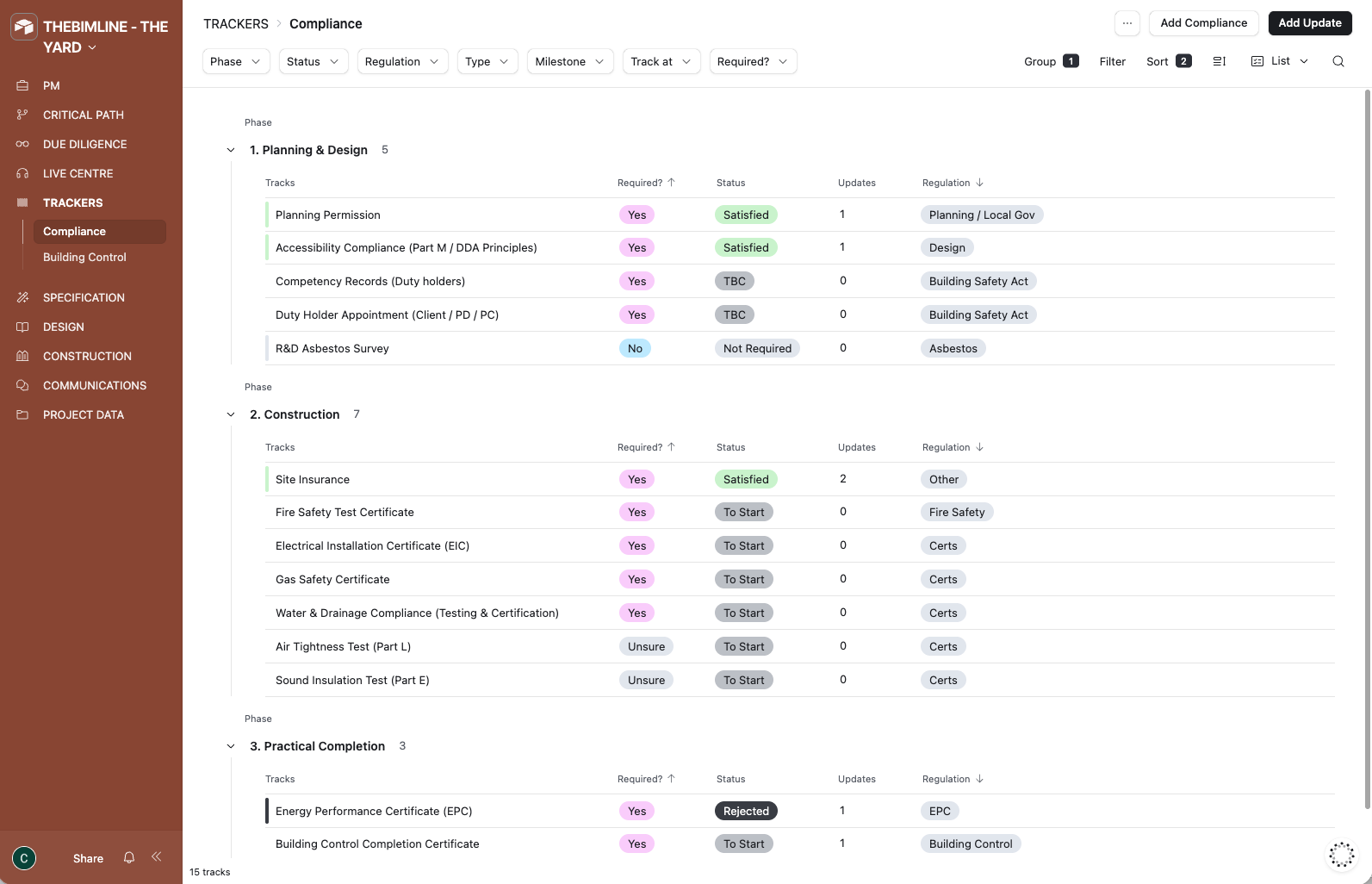Screen dimensions: 1372x884
Task: Click the notification bell icon
Action: [129, 857]
